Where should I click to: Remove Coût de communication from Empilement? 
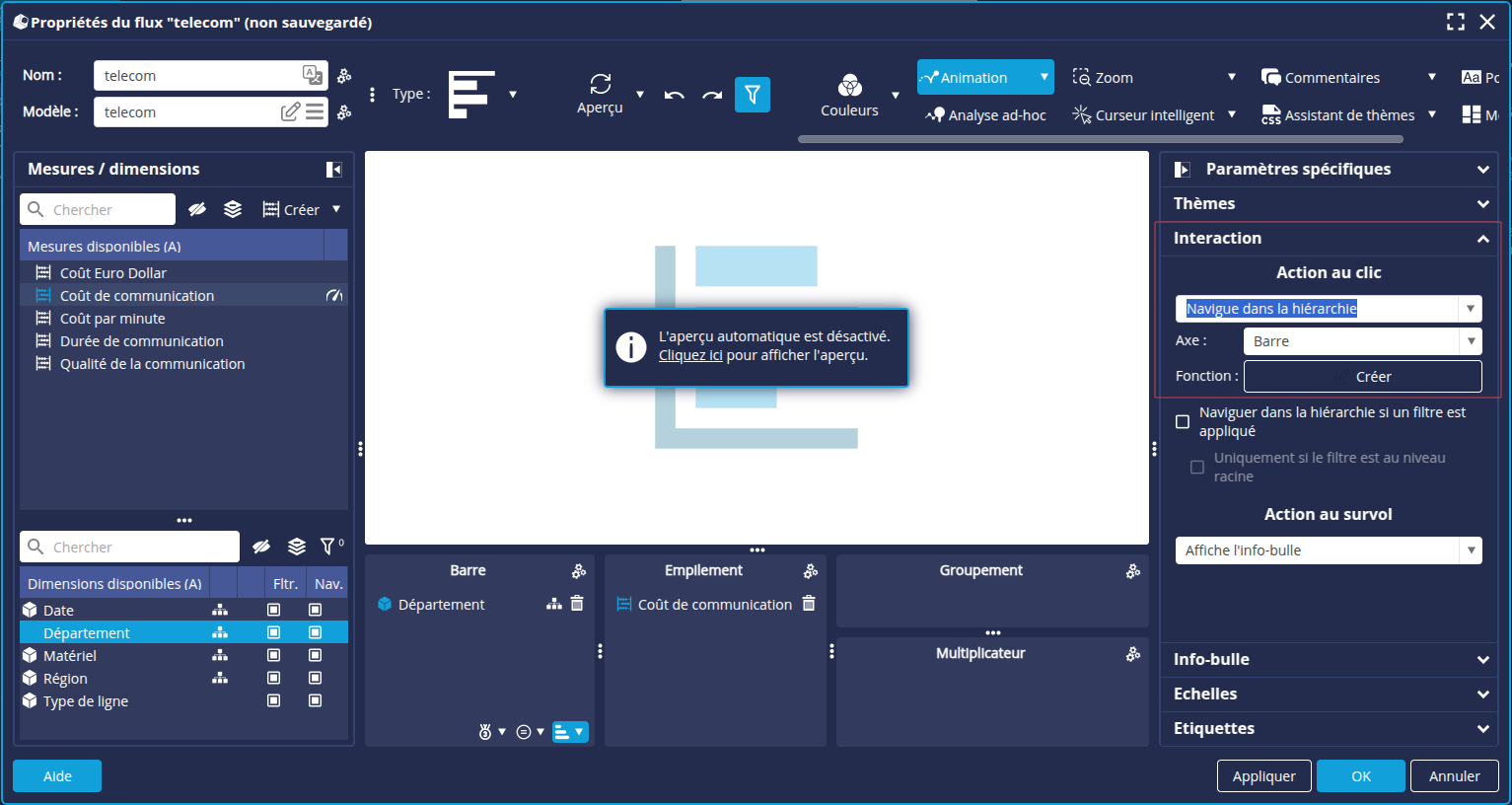[x=809, y=604]
